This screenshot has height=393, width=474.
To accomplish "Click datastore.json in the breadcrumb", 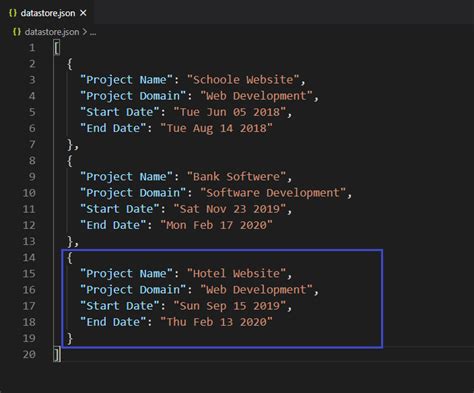I will pyautogui.click(x=52, y=32).
